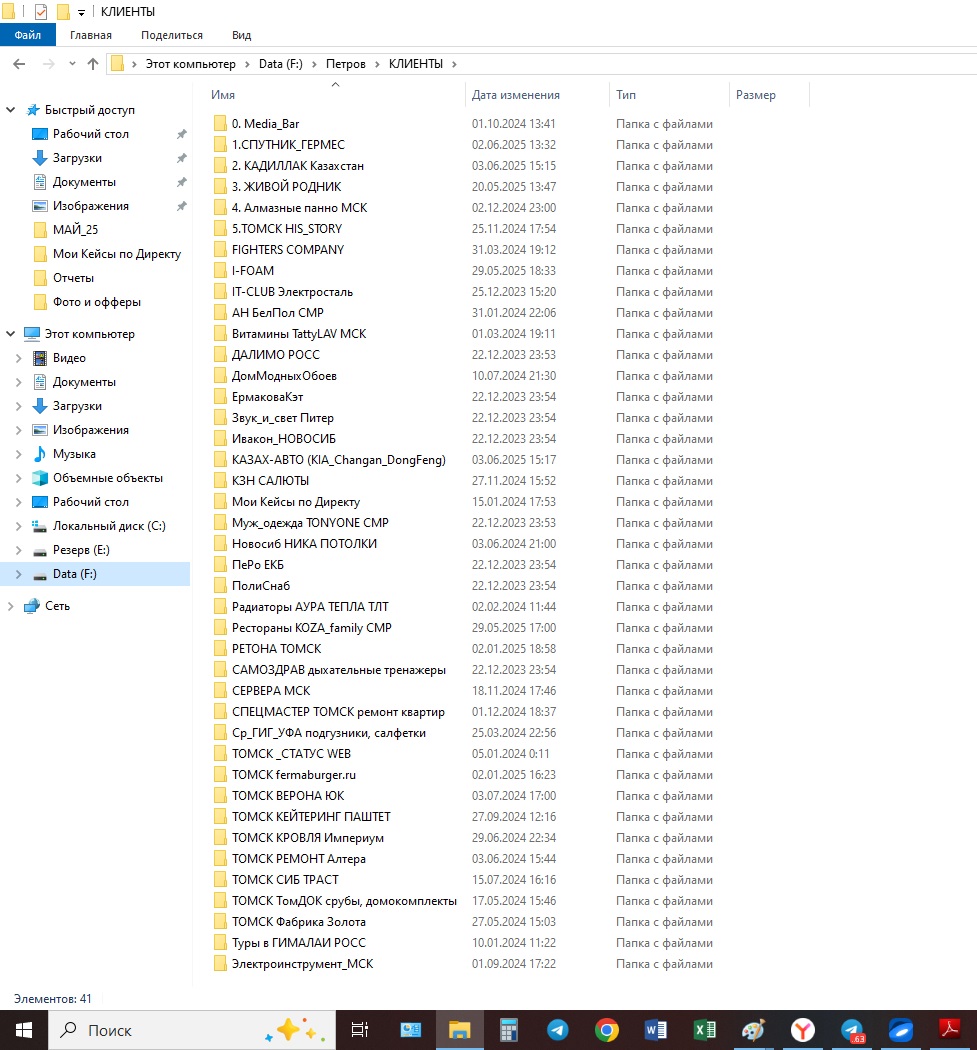Click Объемные объекты icon in tree
Viewport: 977px width, 1050px height.
pos(40,478)
